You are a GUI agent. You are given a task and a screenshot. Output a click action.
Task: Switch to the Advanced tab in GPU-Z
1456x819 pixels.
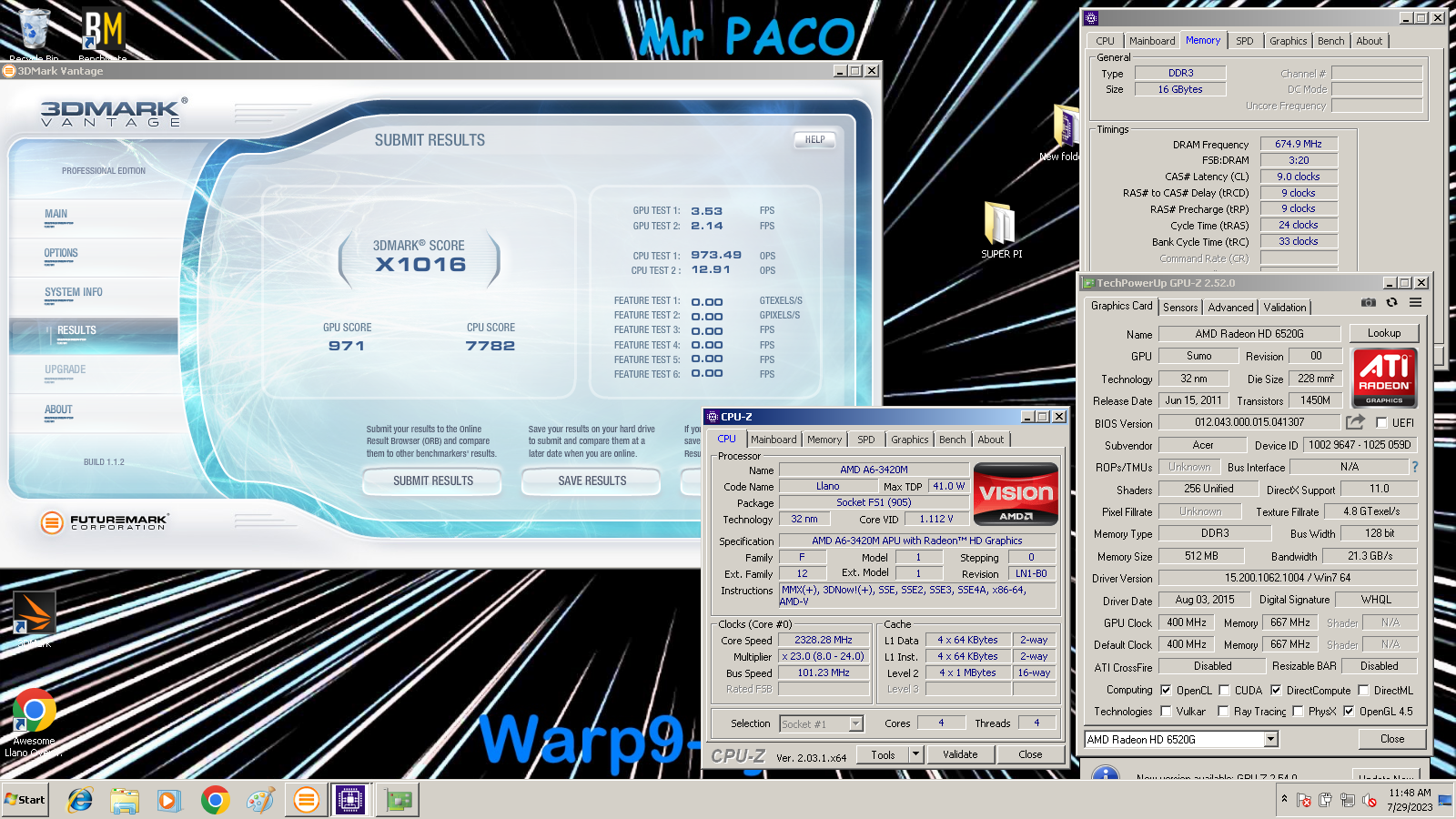1230,308
